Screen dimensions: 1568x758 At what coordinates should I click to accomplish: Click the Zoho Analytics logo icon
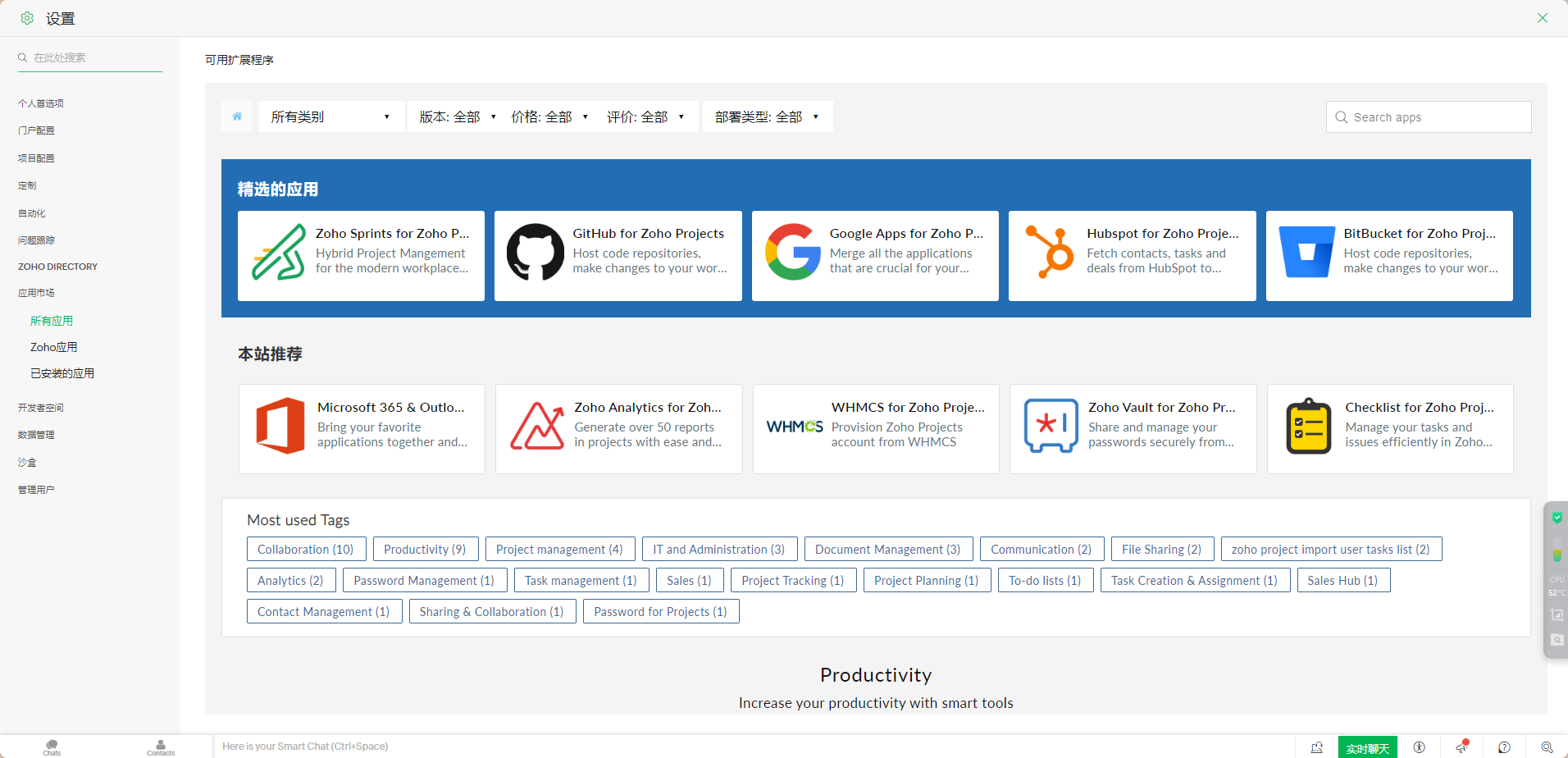tap(537, 426)
